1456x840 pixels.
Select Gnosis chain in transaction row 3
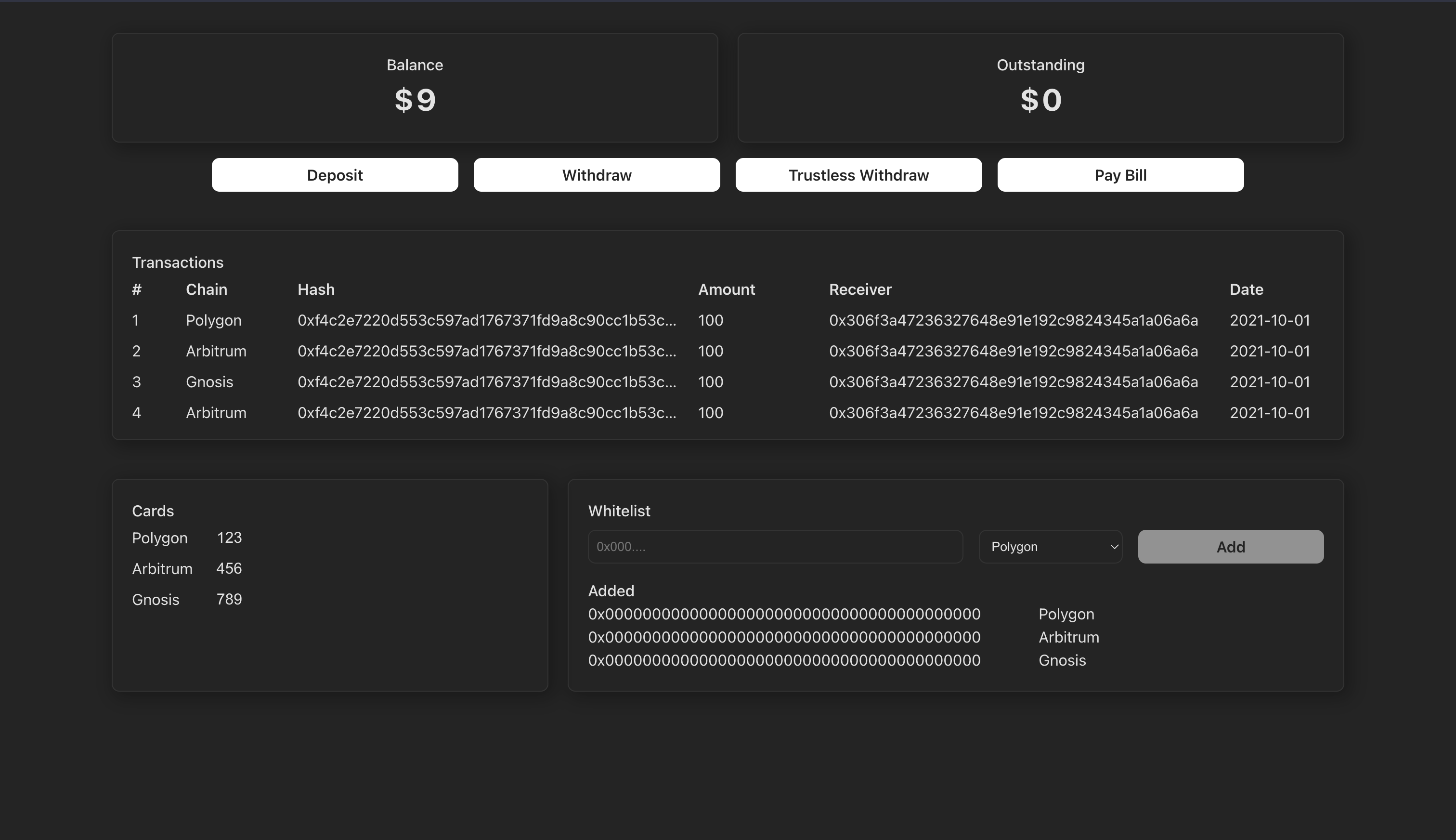click(209, 382)
